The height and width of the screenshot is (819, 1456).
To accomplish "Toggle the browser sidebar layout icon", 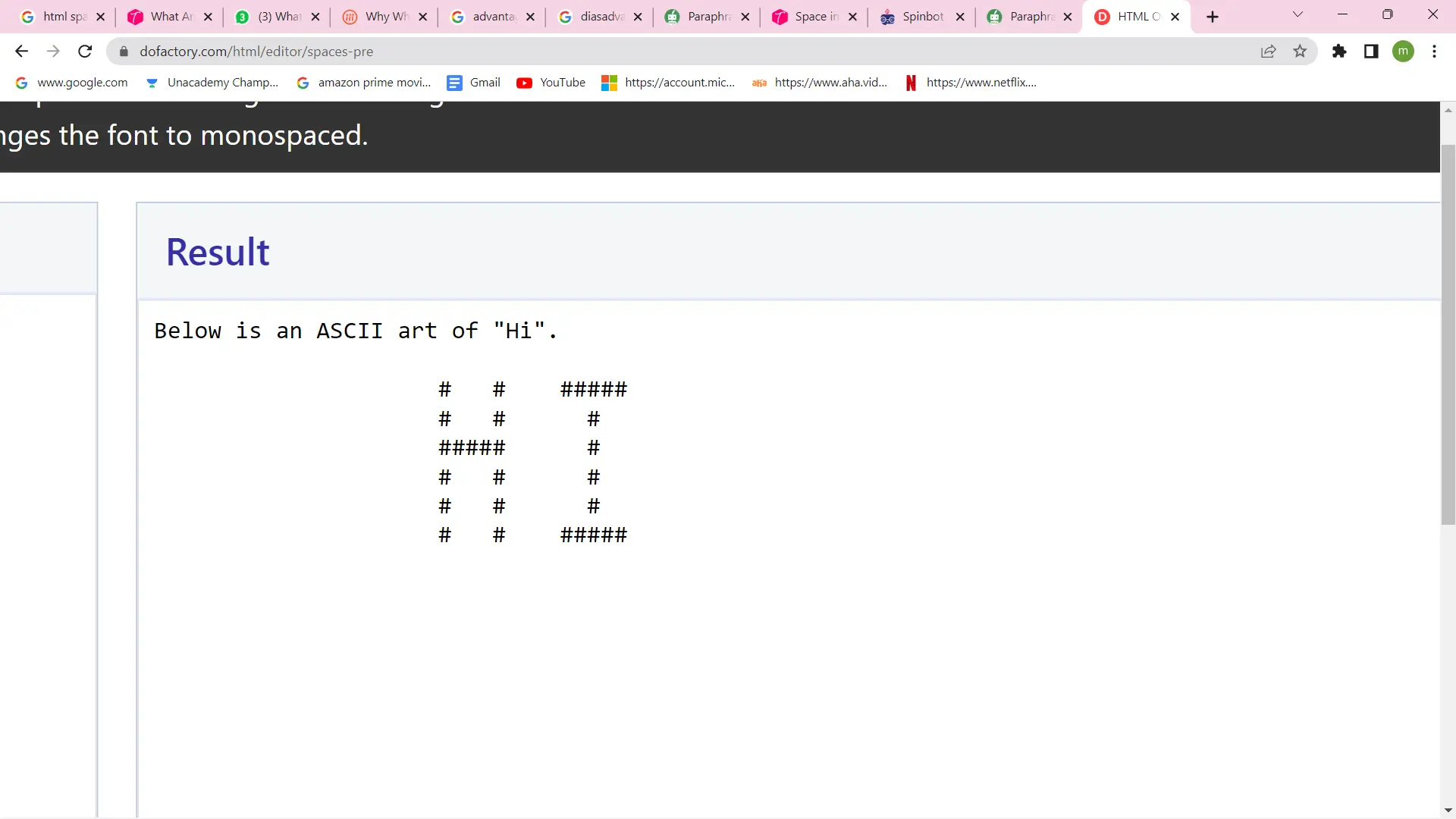I will [1371, 51].
